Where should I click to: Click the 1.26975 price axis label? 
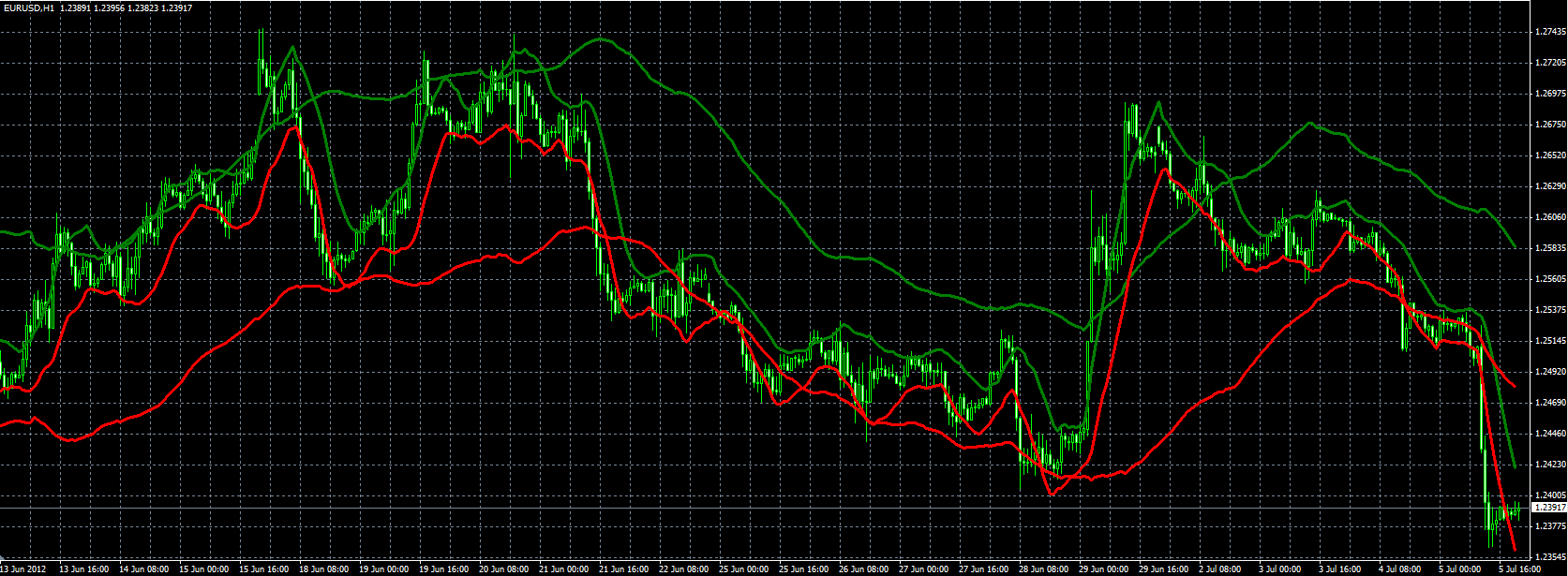[x=1549, y=94]
